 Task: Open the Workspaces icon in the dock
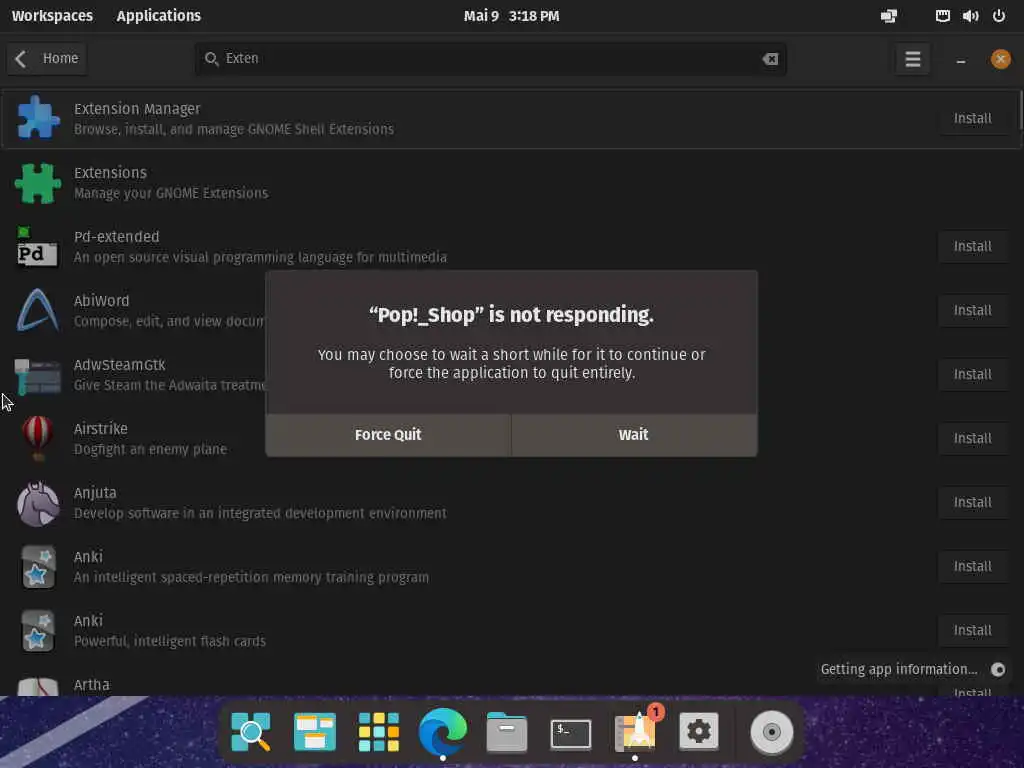point(315,731)
